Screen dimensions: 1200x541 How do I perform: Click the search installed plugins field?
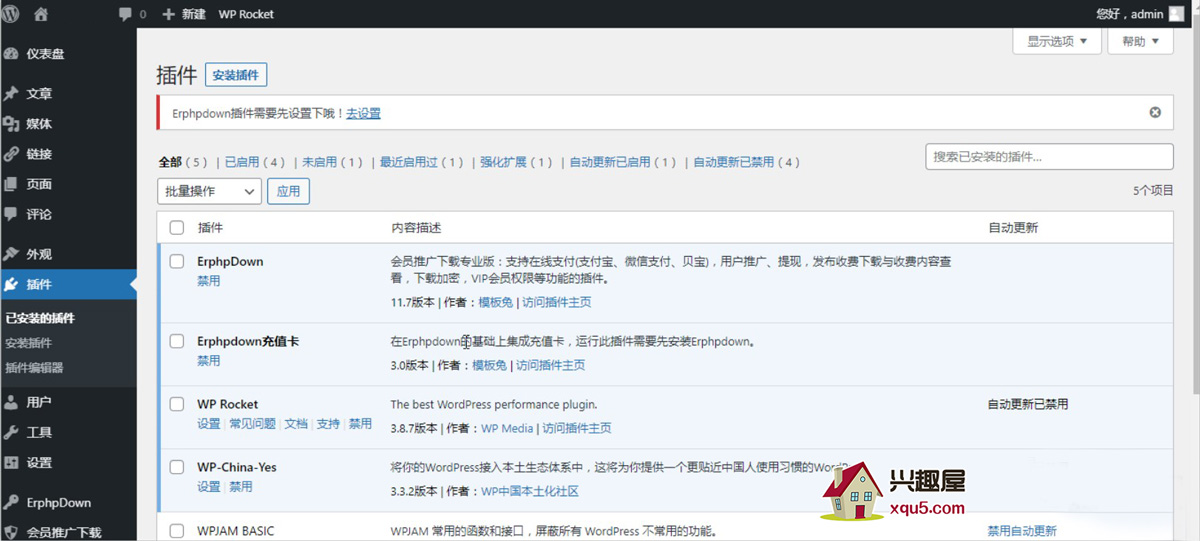pos(1049,157)
